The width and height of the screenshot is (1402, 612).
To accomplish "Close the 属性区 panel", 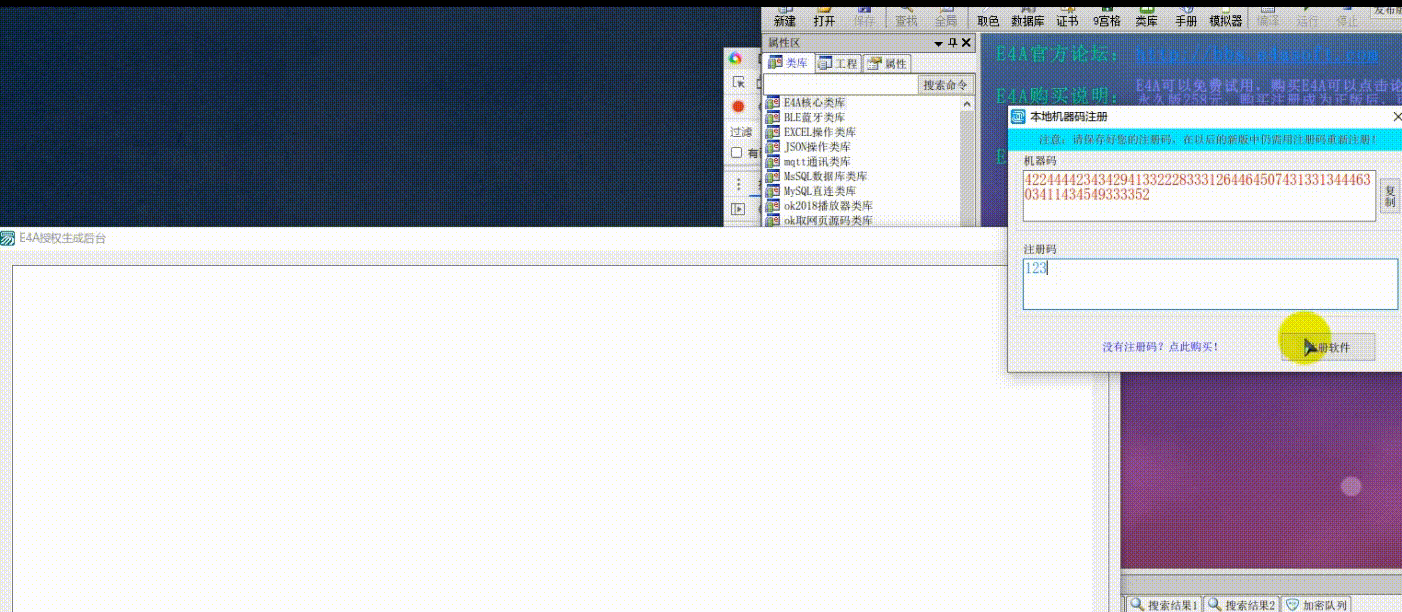I will coord(966,43).
